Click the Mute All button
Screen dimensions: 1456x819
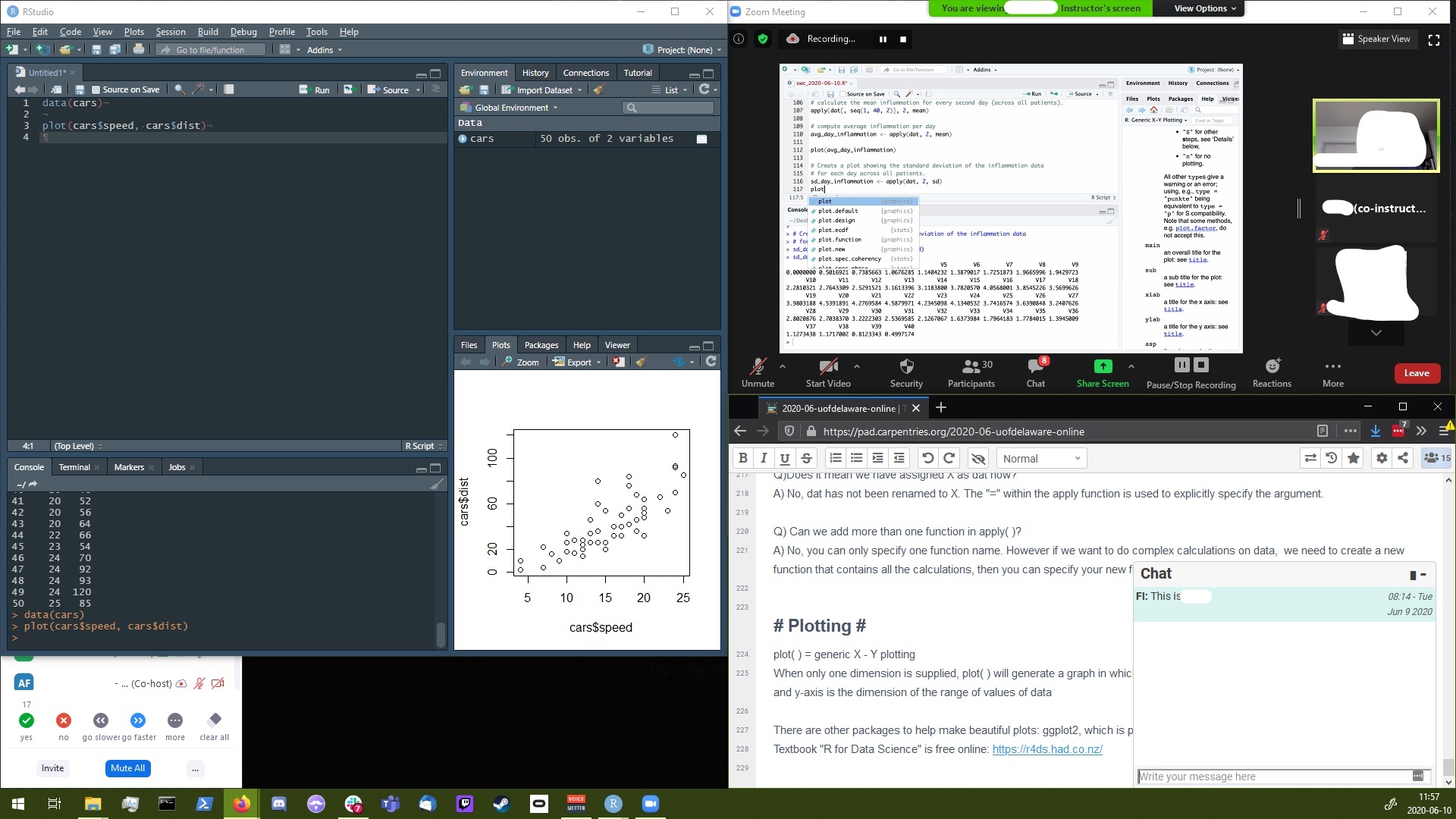[127, 767]
